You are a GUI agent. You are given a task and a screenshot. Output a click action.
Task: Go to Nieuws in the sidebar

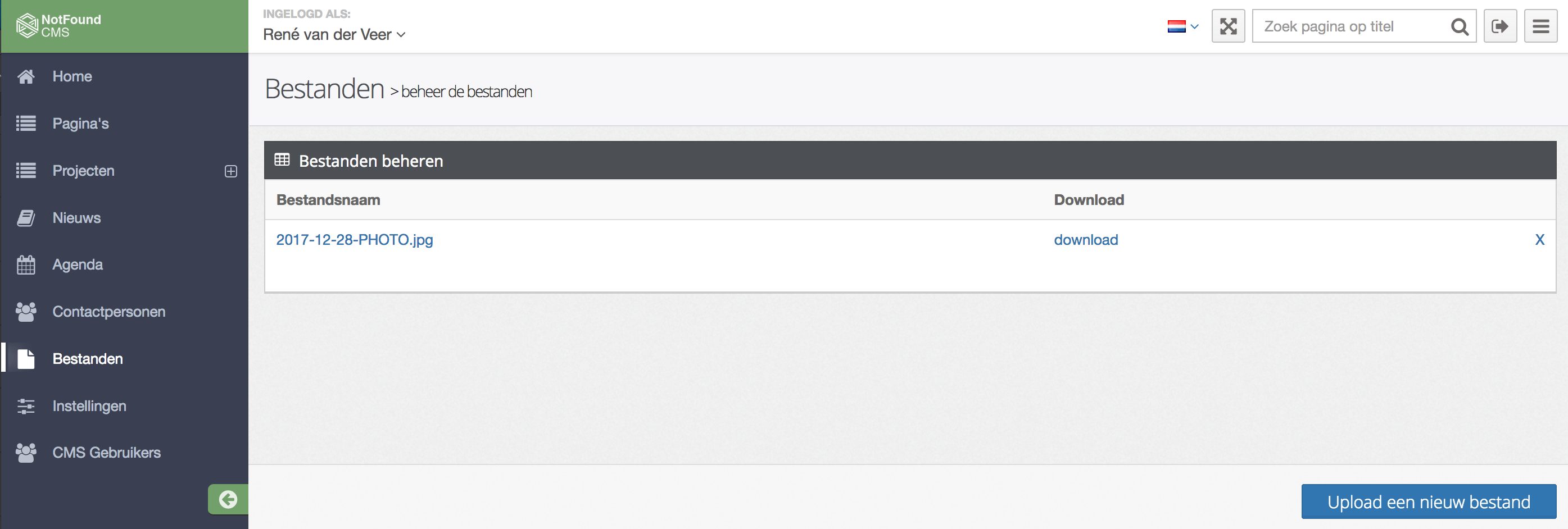pyautogui.click(x=76, y=218)
